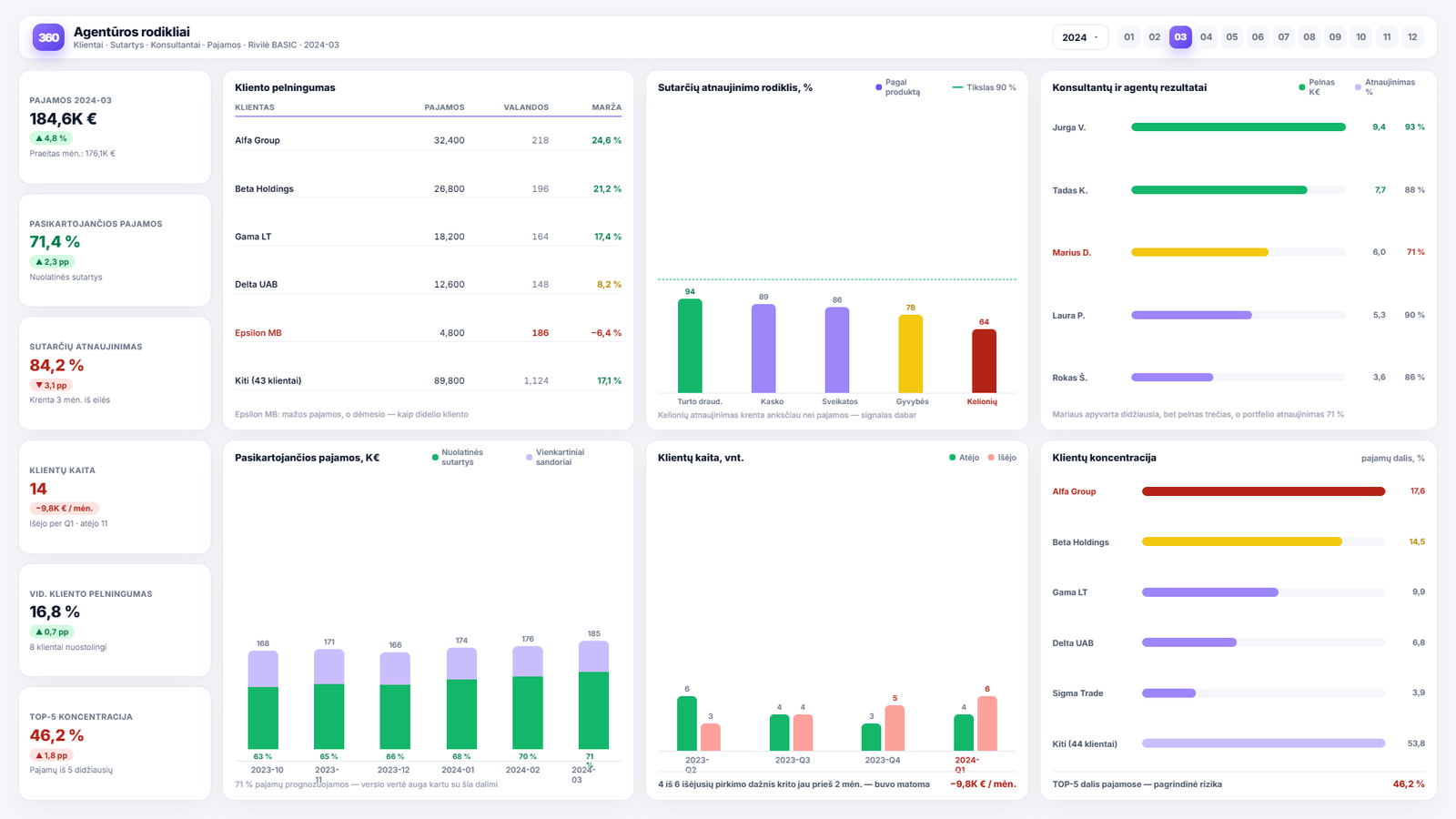Select month 02 tab
Image resolution: width=1456 pixels, height=819 pixels.
coord(1155,37)
